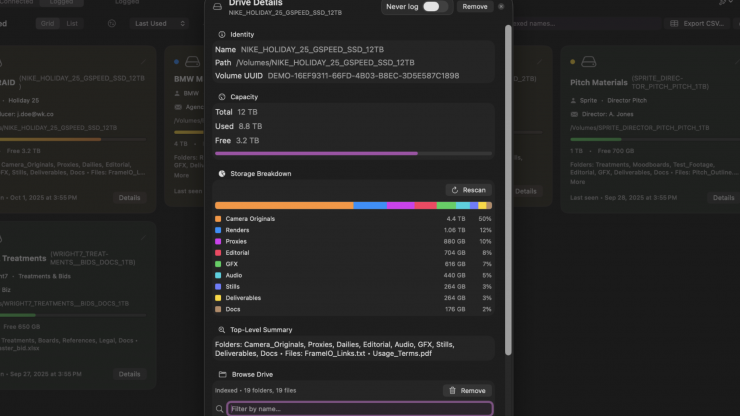Click the search icon beside filter field

[219, 409]
